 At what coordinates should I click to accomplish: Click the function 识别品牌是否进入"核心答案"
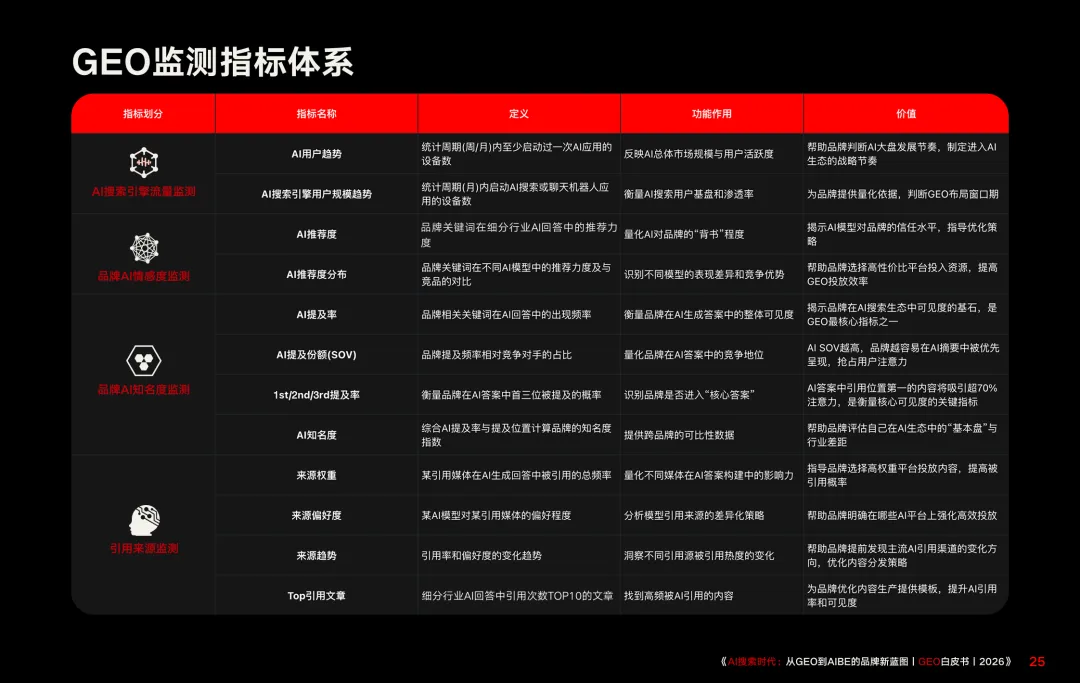689,395
